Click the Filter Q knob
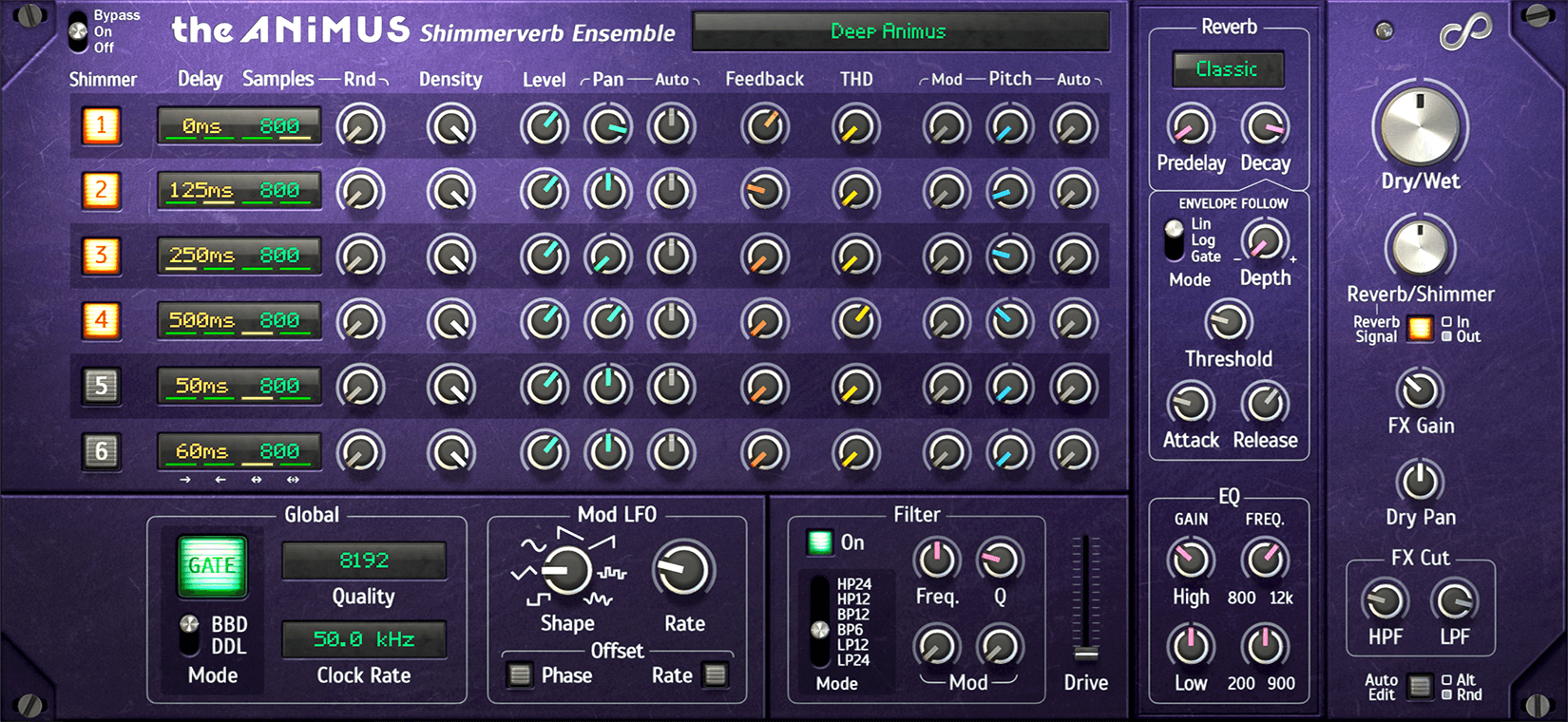The width and height of the screenshot is (1568, 722). click(x=1000, y=560)
